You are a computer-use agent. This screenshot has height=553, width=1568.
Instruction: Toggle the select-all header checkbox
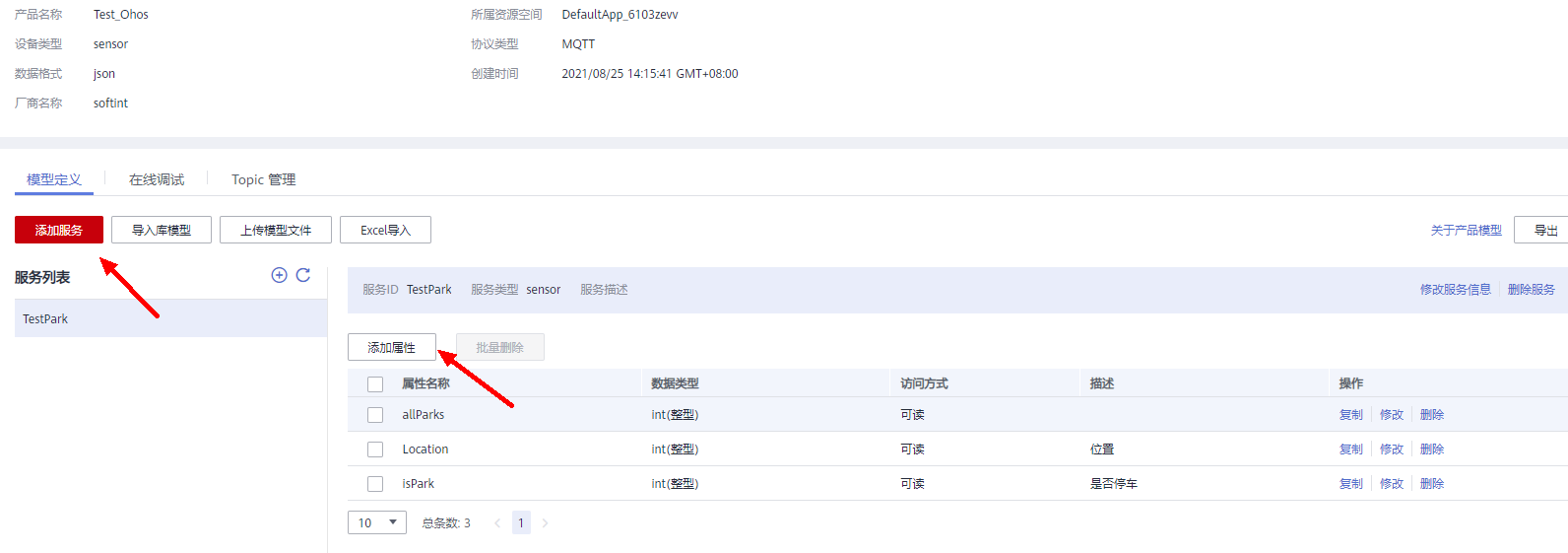(375, 384)
